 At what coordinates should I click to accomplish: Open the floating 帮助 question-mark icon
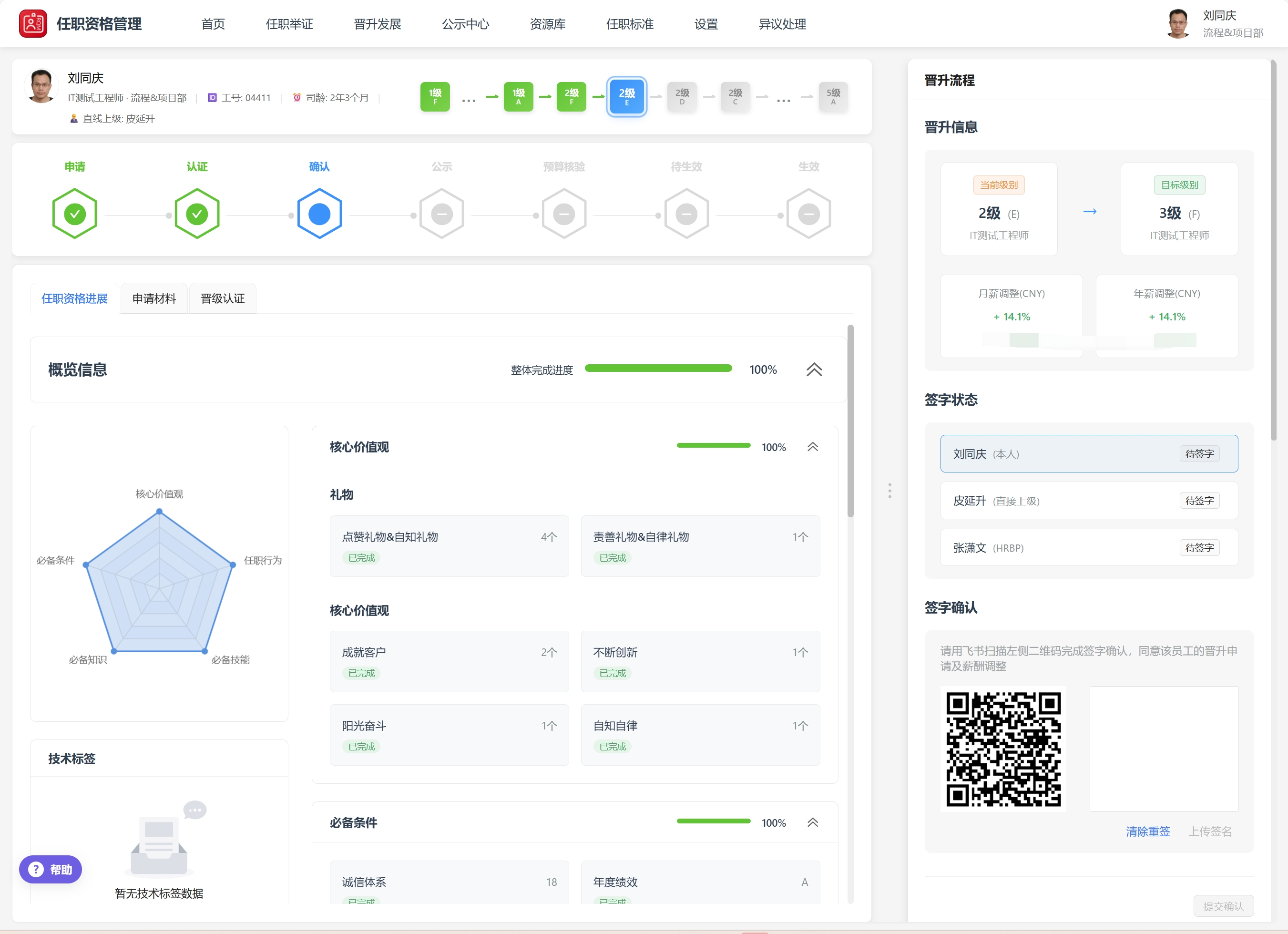pos(35,869)
